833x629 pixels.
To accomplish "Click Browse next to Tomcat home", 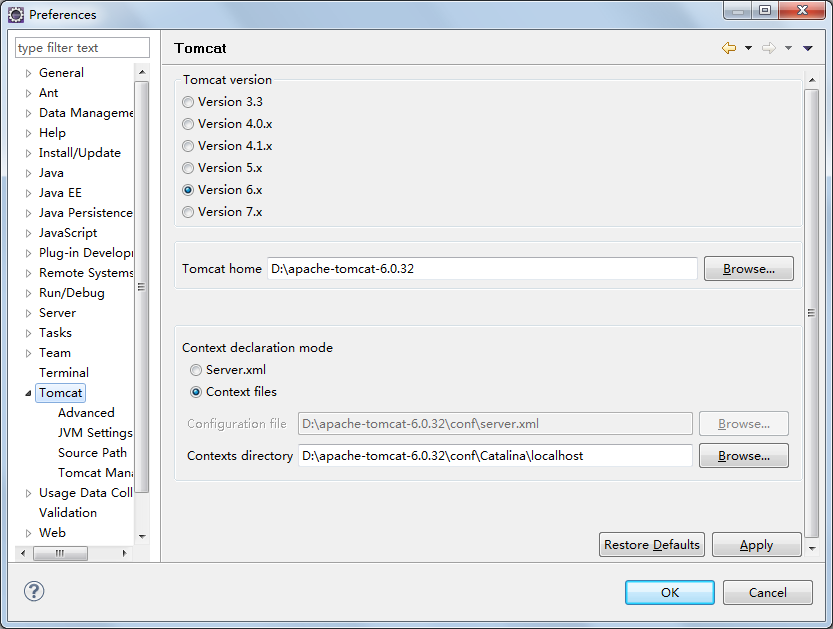I will pos(749,269).
